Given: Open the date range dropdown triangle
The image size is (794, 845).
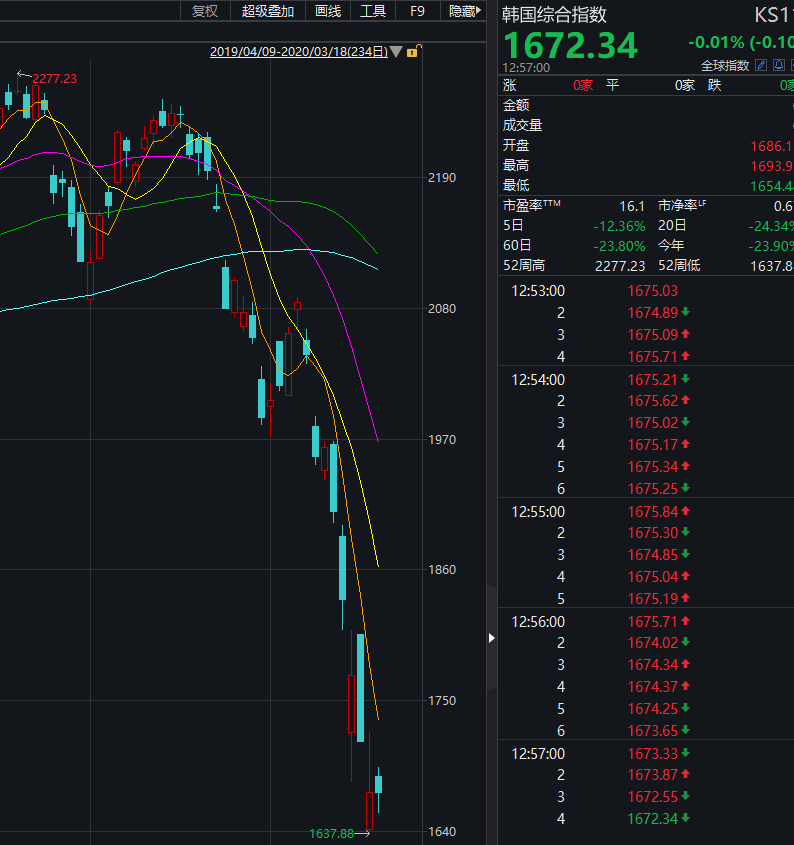Looking at the screenshot, I should 396,52.
